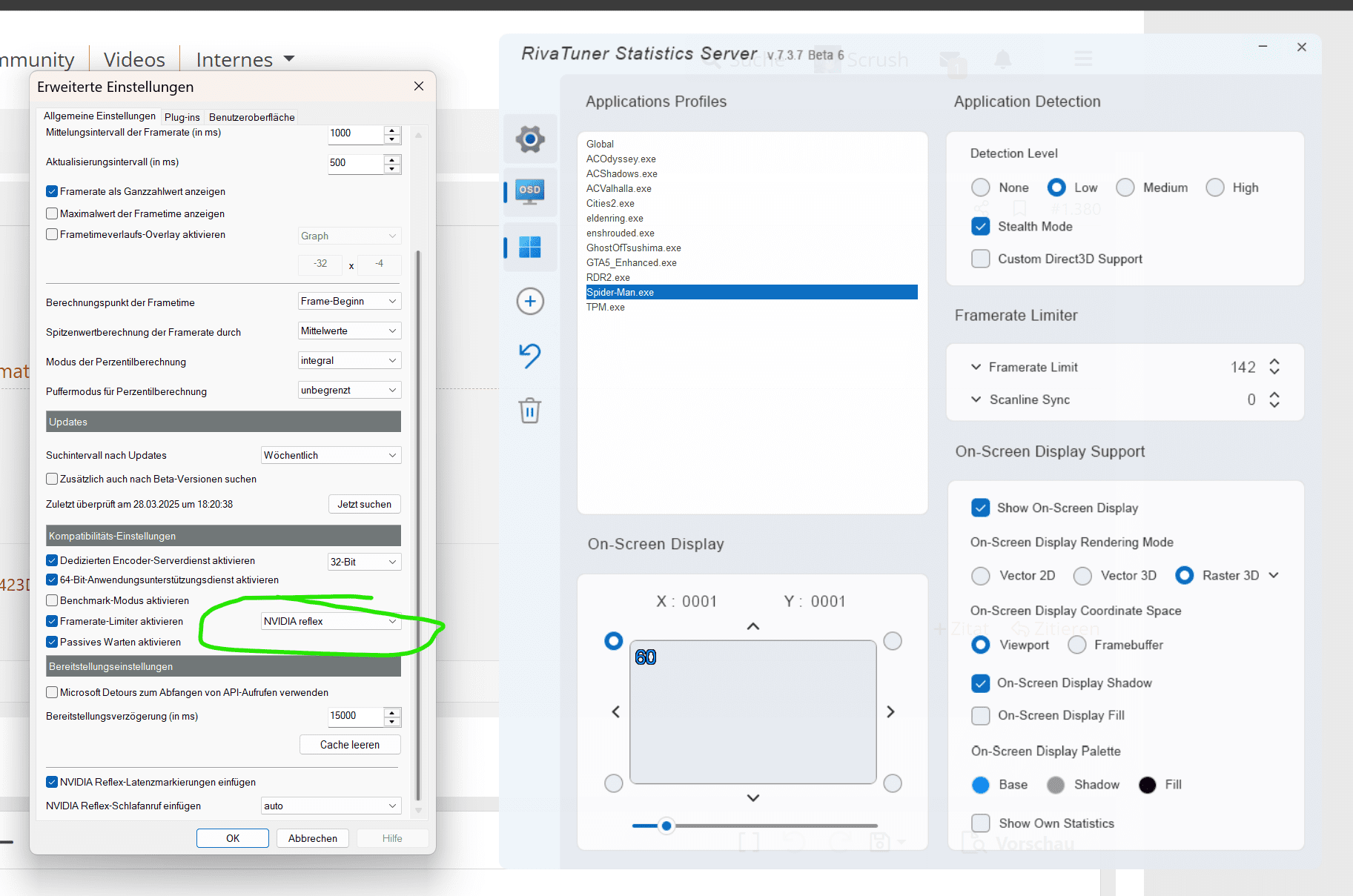
Task: Open Allgemeine Einstellungen tab
Action: 99,116
